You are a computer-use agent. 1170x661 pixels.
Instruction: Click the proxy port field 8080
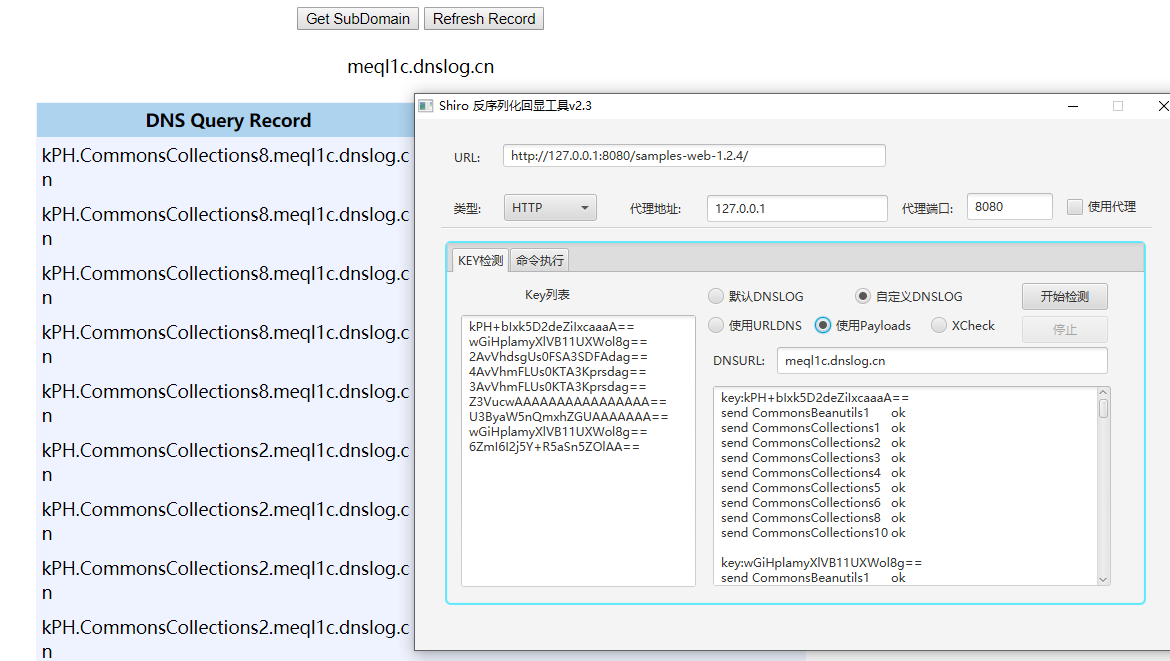point(1009,207)
